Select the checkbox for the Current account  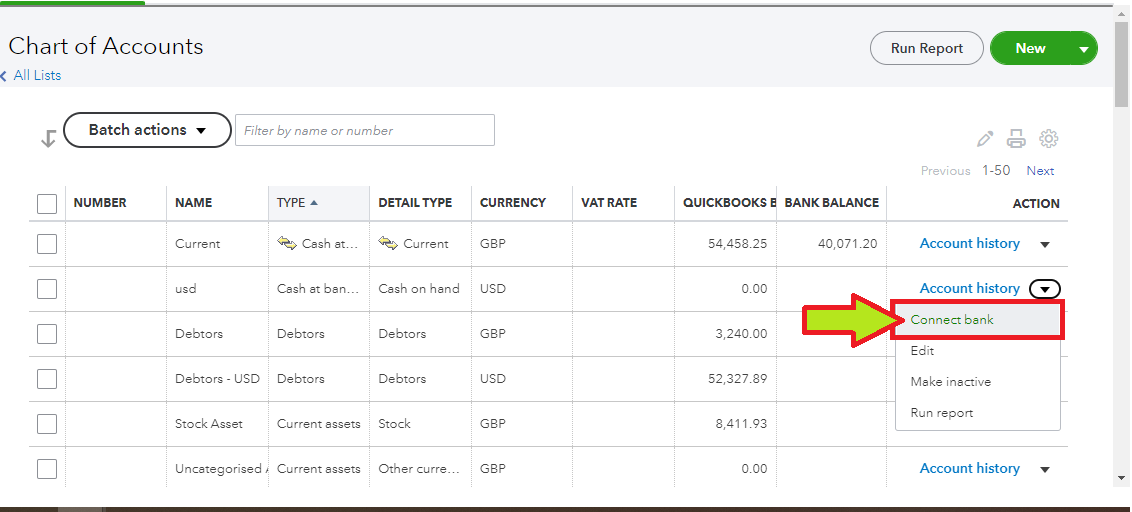coord(47,244)
